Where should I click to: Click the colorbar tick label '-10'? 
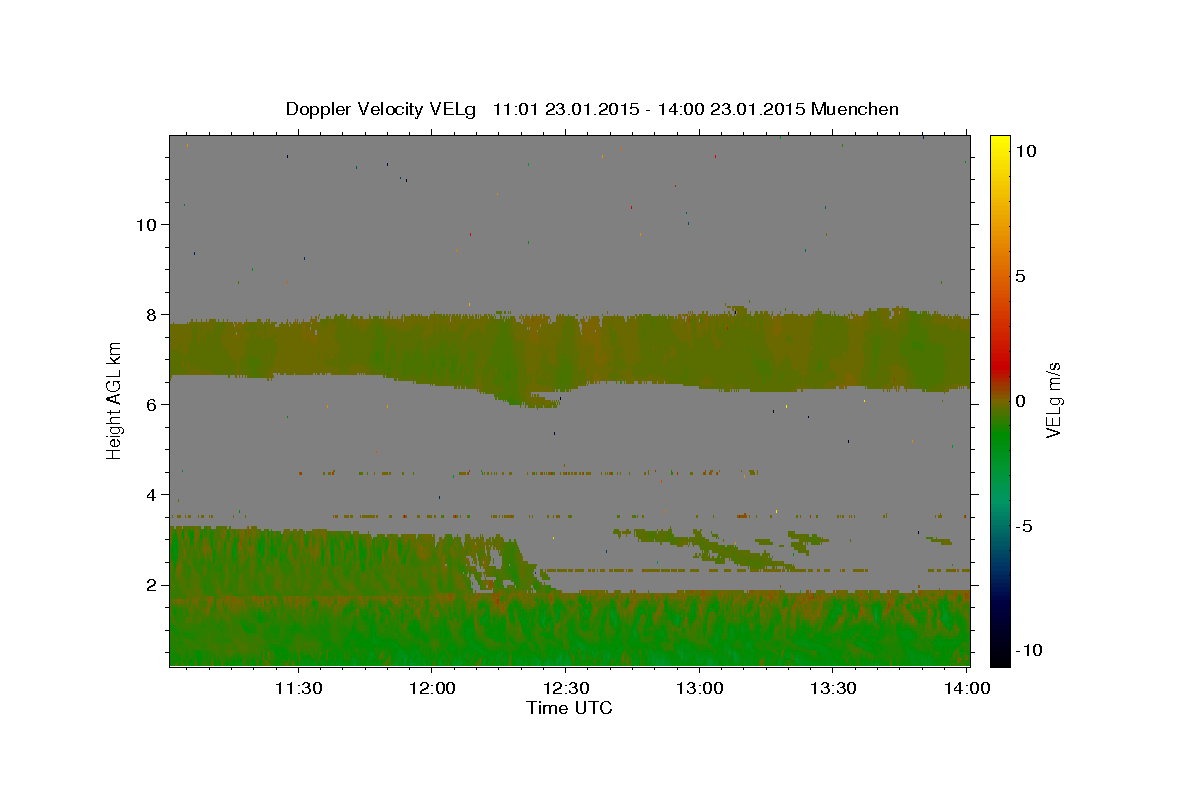1029,650
